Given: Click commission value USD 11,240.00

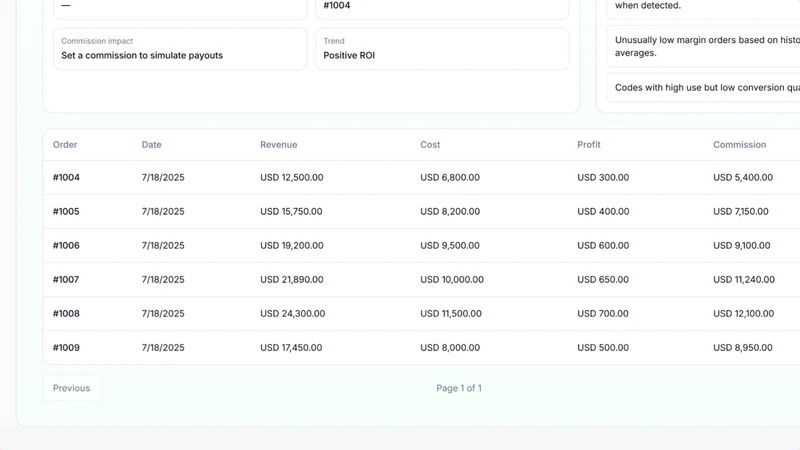Looking at the screenshot, I should tap(744, 280).
